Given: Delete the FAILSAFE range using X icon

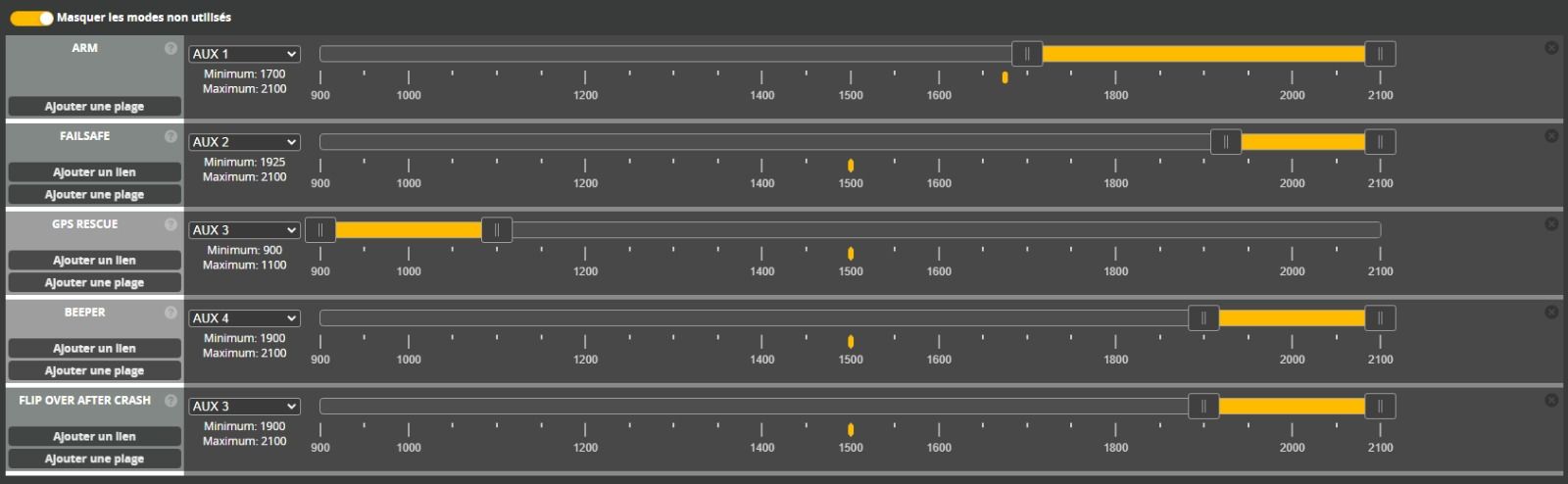Looking at the screenshot, I should point(1551,136).
